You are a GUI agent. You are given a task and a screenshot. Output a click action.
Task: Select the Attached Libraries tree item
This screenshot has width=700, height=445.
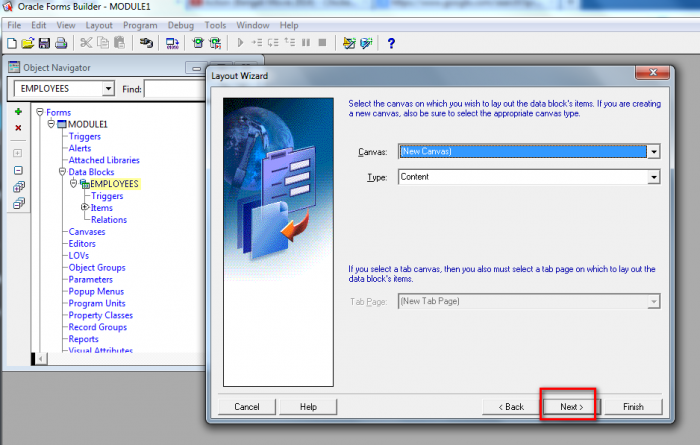(x=104, y=160)
